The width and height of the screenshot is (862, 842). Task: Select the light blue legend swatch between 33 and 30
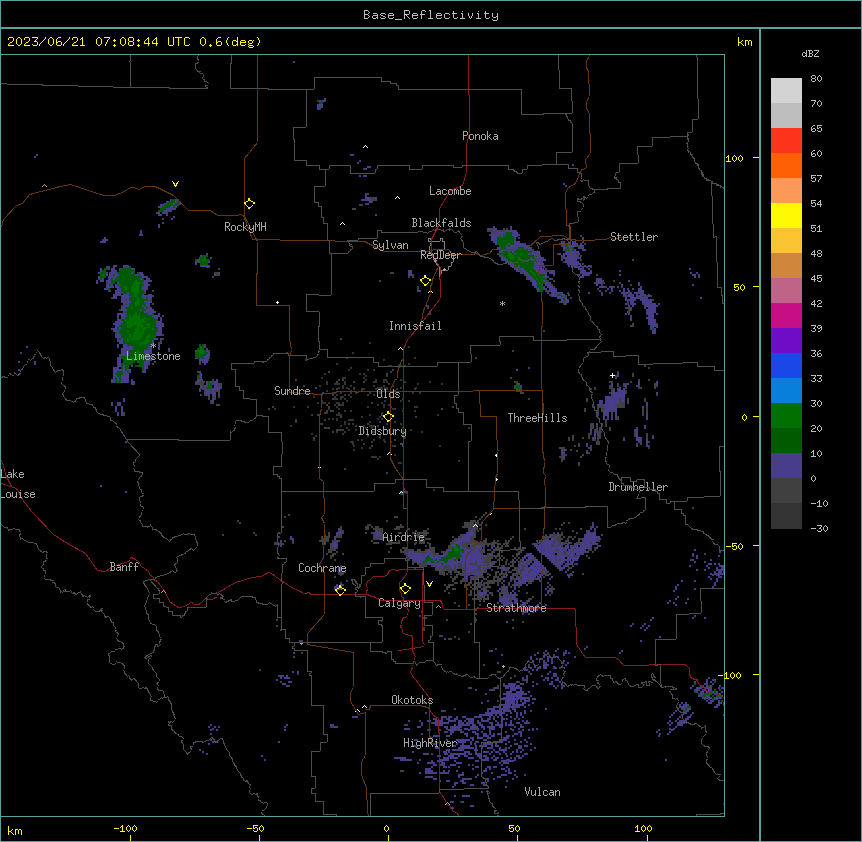pos(786,391)
